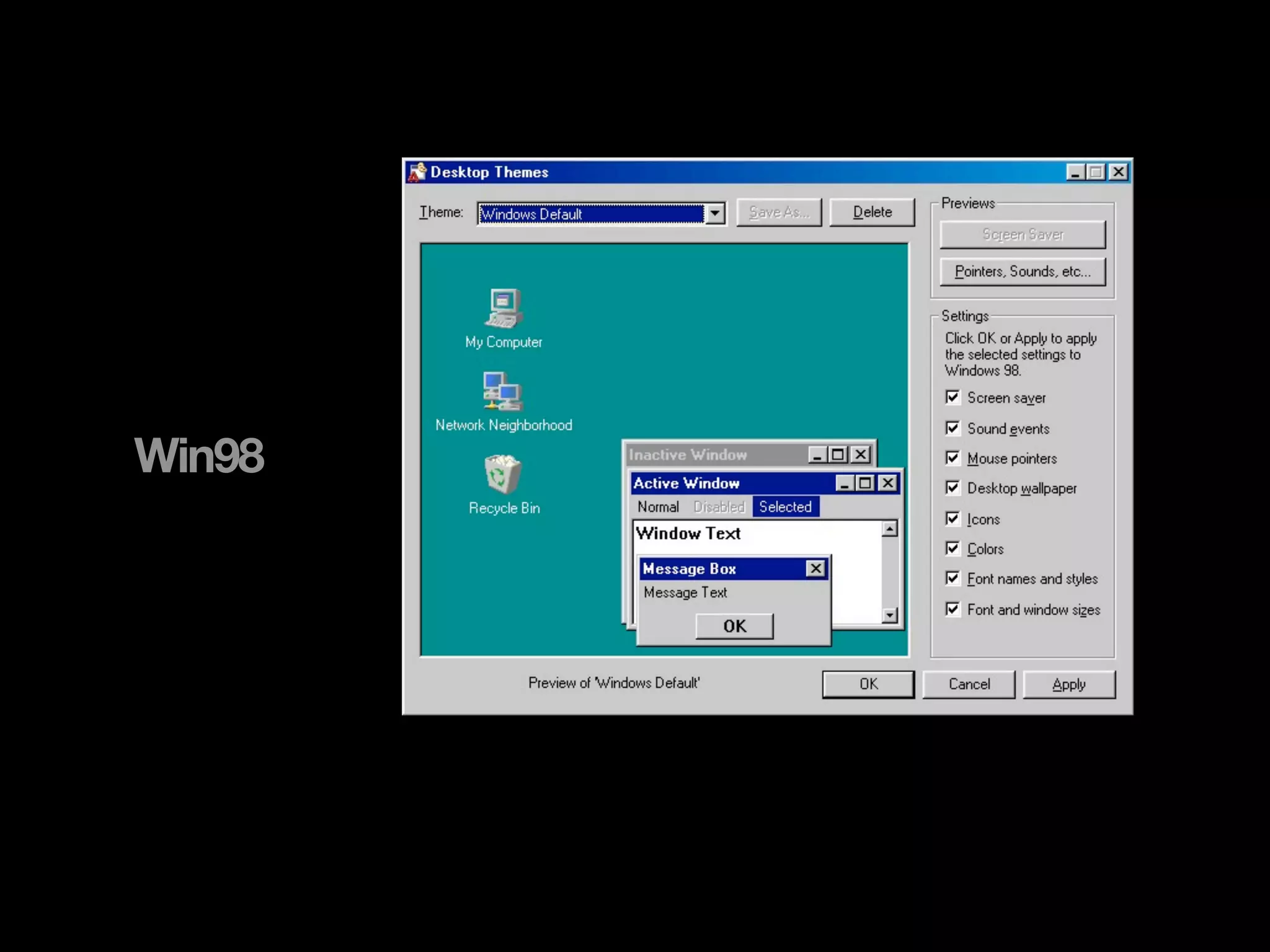Viewport: 1270px width, 952px height.
Task: Close the Desktop Themes window
Action: click(1118, 172)
